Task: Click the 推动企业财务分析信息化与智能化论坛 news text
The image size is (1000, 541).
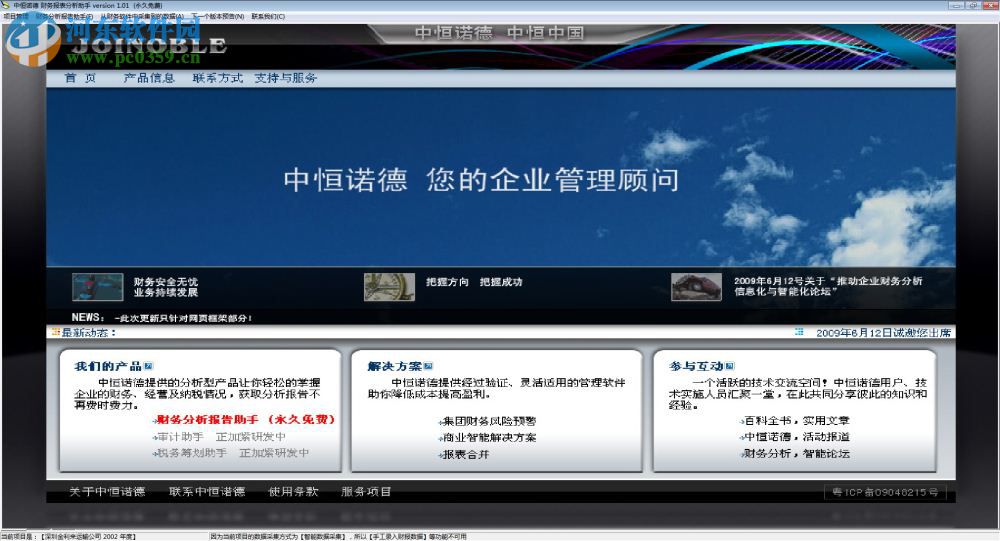Action: tap(828, 286)
